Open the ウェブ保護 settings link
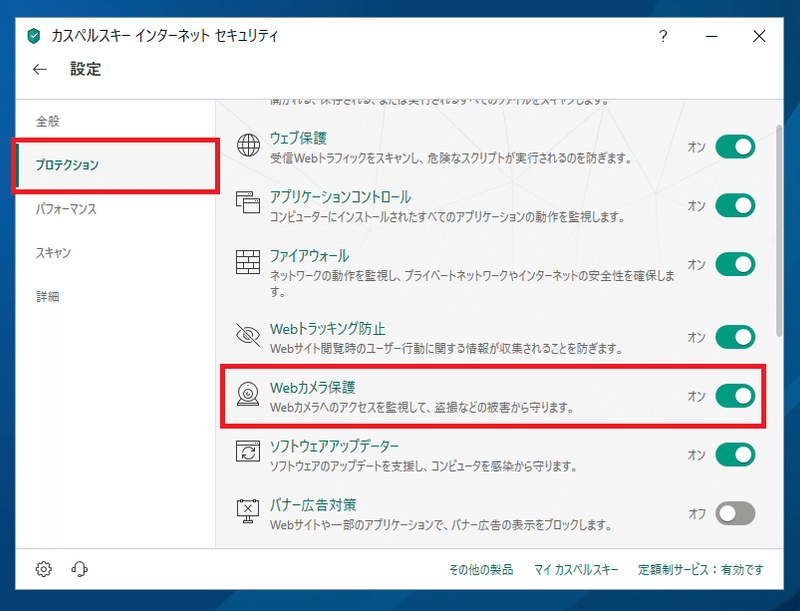Screen dimensions: 800x611 [x=298, y=138]
